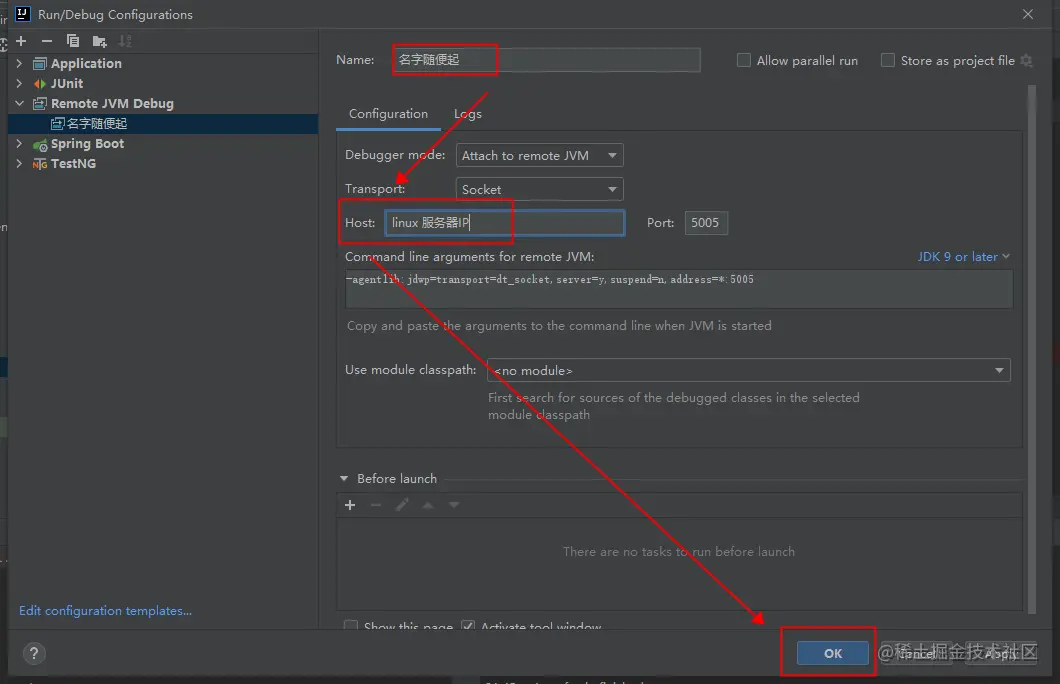Switch to the Configuration tab

pyautogui.click(x=388, y=114)
